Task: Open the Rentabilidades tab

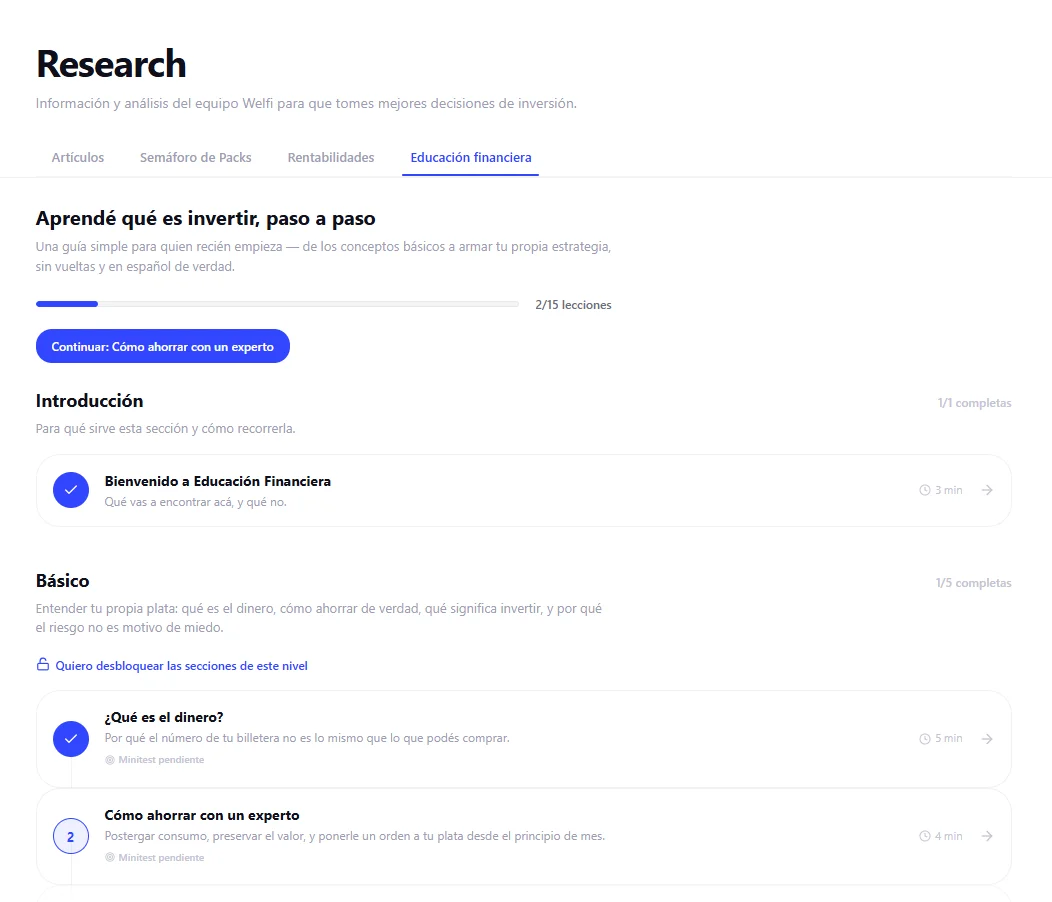Action: (x=331, y=158)
